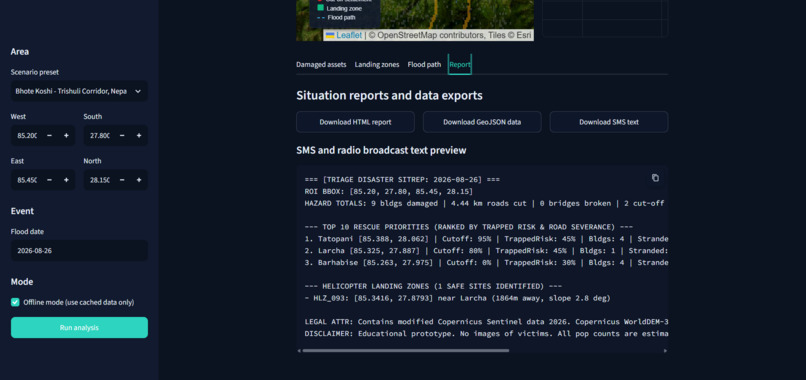Open the Leaflet attribution link
This screenshot has width=806, height=380.
(x=349, y=35)
